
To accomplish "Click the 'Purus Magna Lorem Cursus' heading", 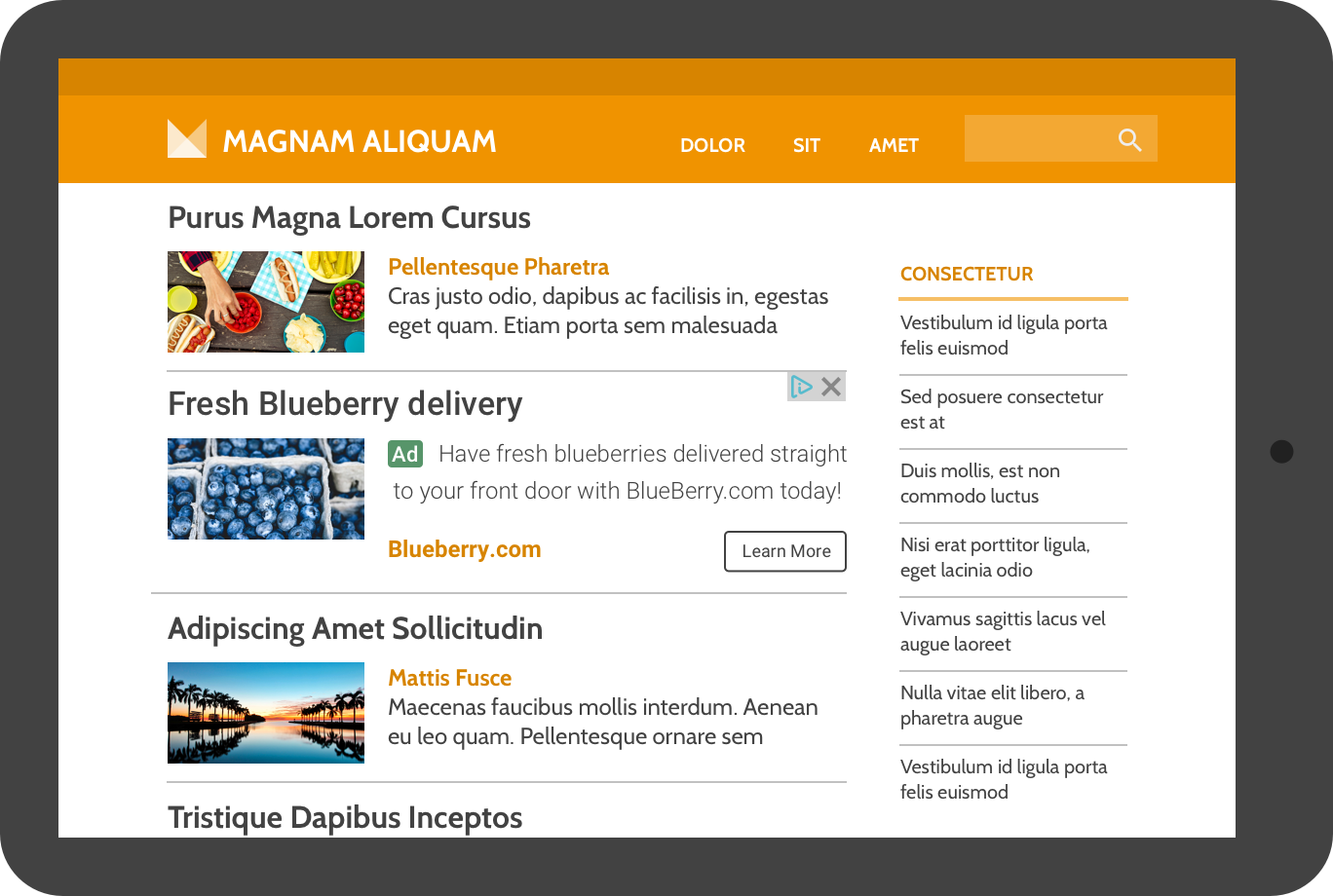I will coord(349,218).
